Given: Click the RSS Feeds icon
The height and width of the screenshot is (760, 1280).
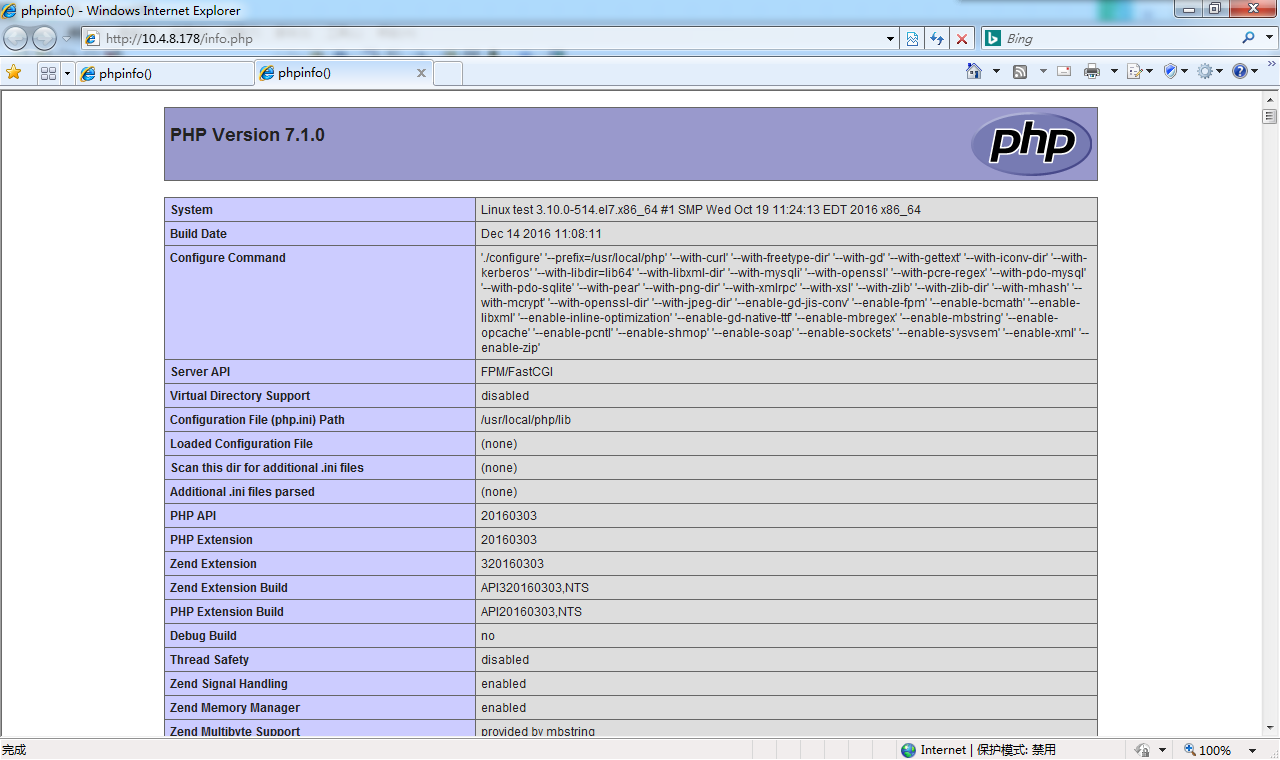Looking at the screenshot, I should 1020,72.
